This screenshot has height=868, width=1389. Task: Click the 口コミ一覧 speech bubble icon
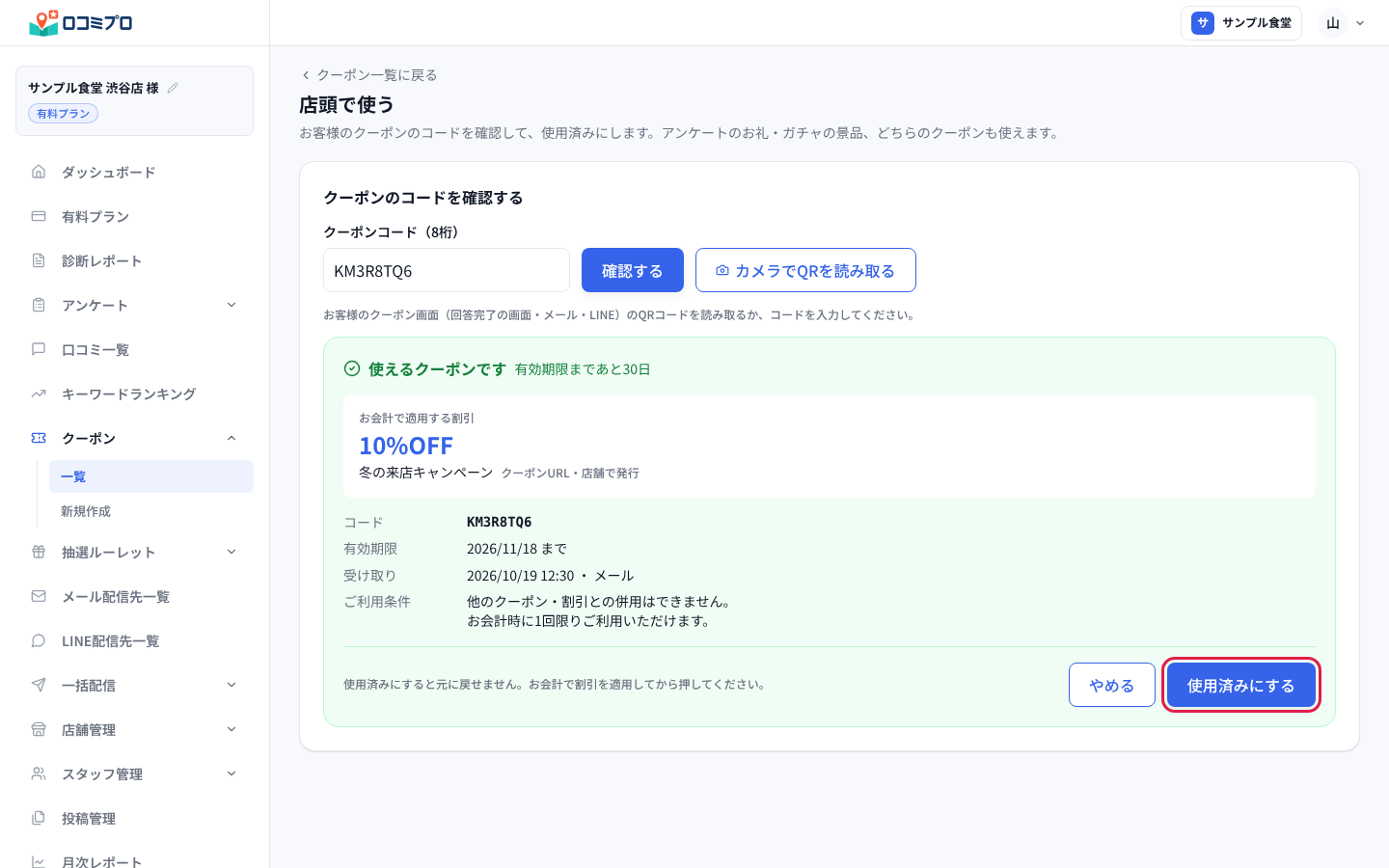point(39,349)
